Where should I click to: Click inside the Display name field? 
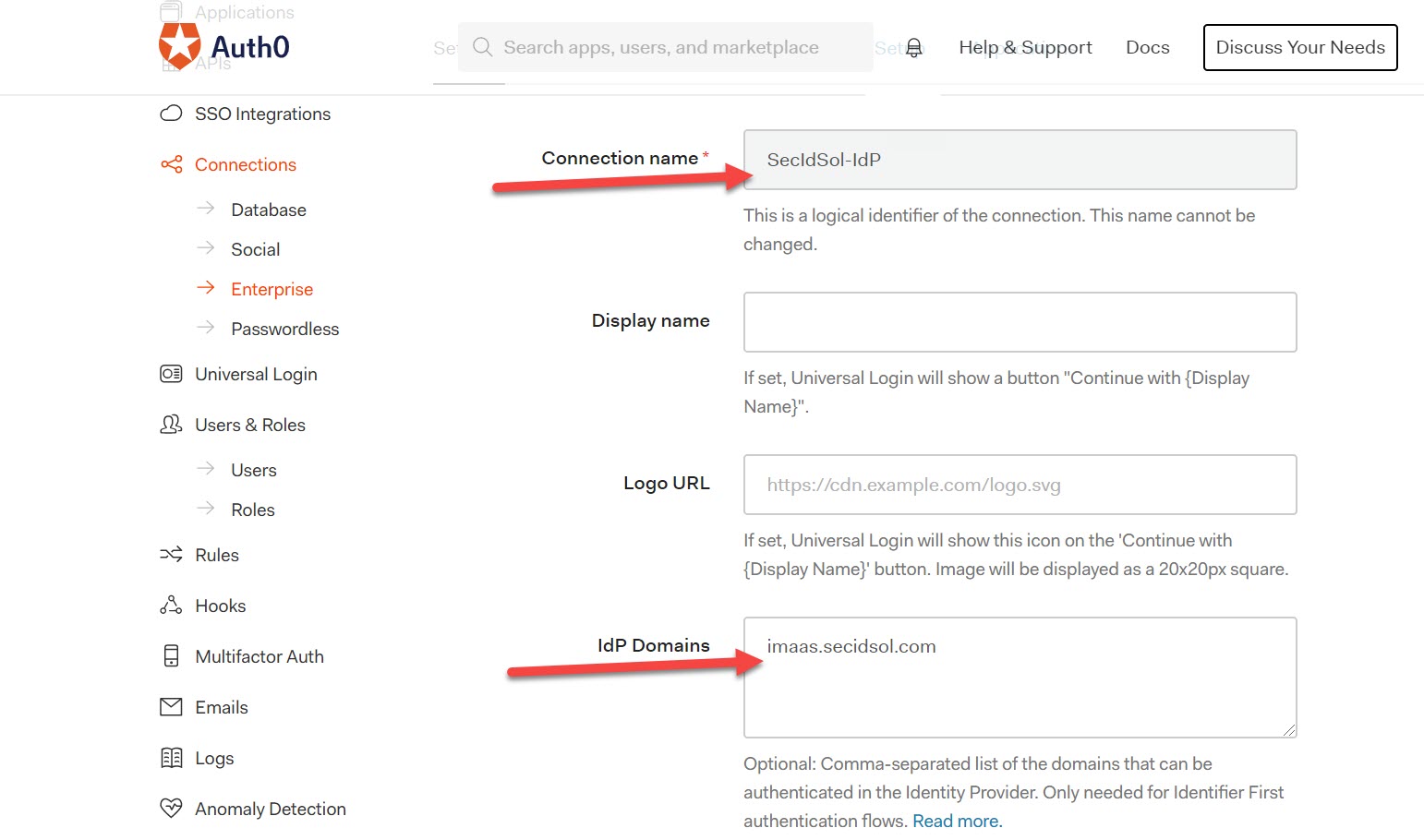point(1020,322)
